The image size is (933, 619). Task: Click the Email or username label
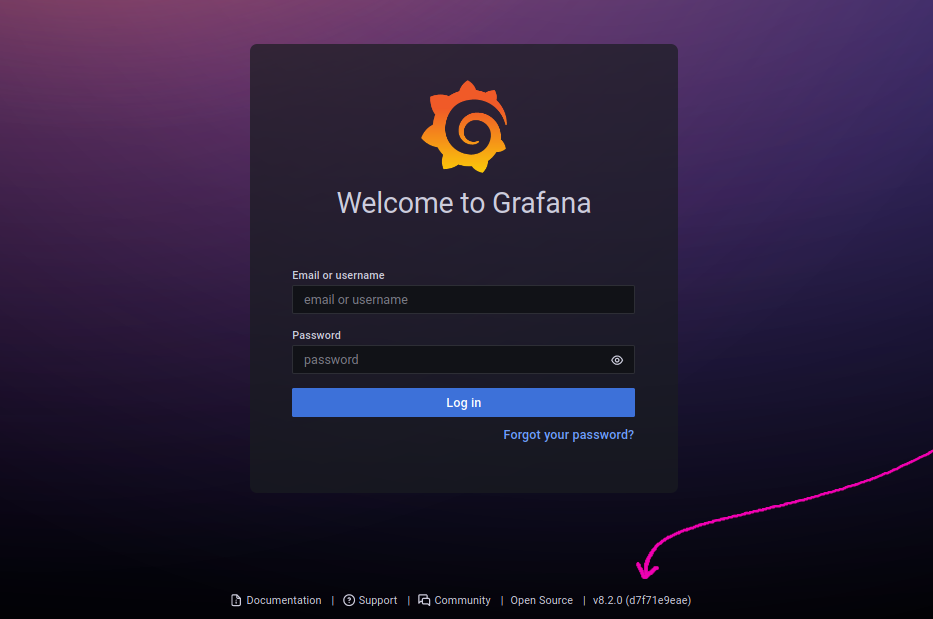tap(338, 275)
